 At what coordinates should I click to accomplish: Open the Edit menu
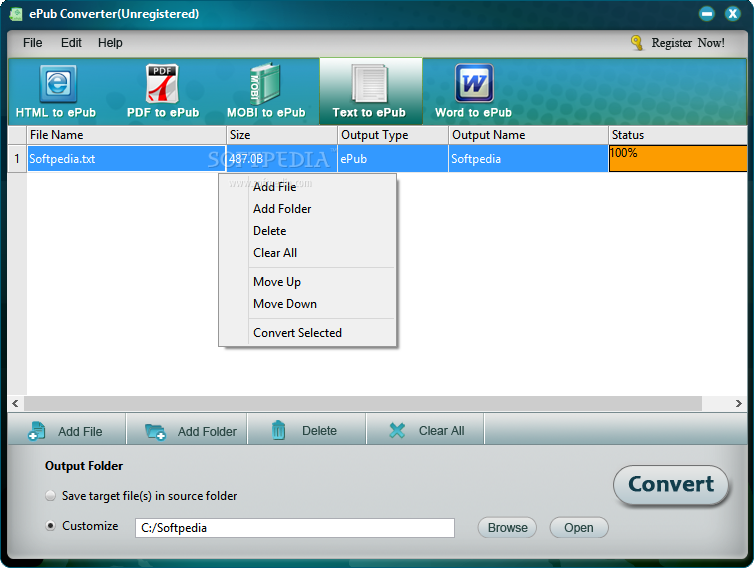71,43
